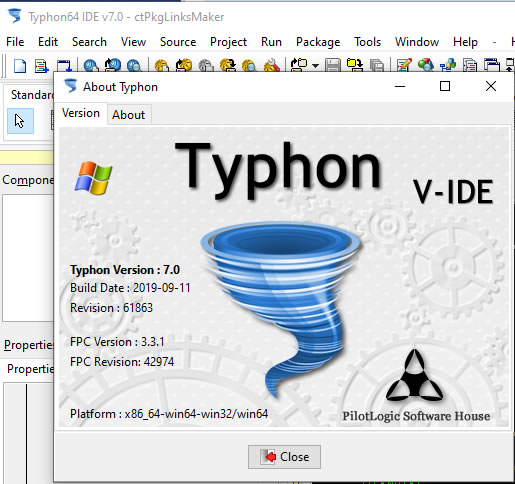The image size is (515, 484).
Task: Open the Window menu
Action: tap(417, 42)
